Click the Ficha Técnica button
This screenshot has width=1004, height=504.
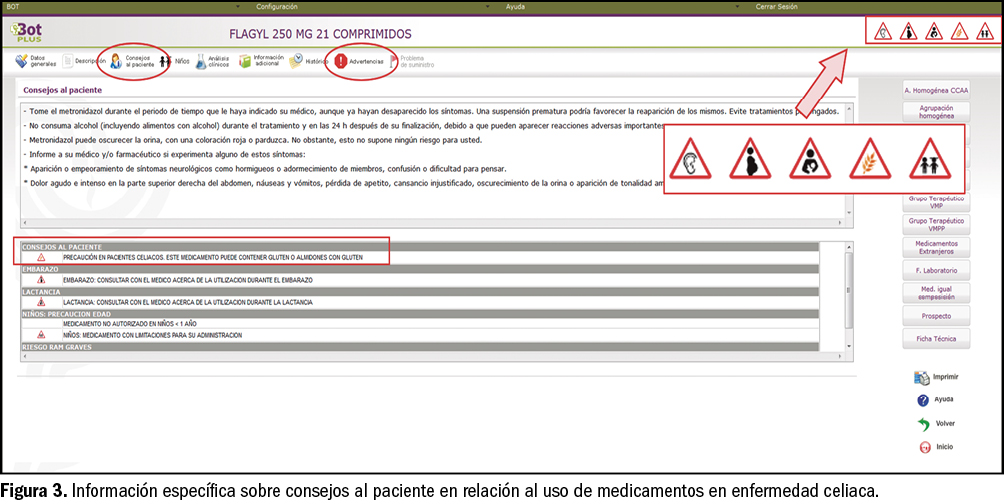935,339
